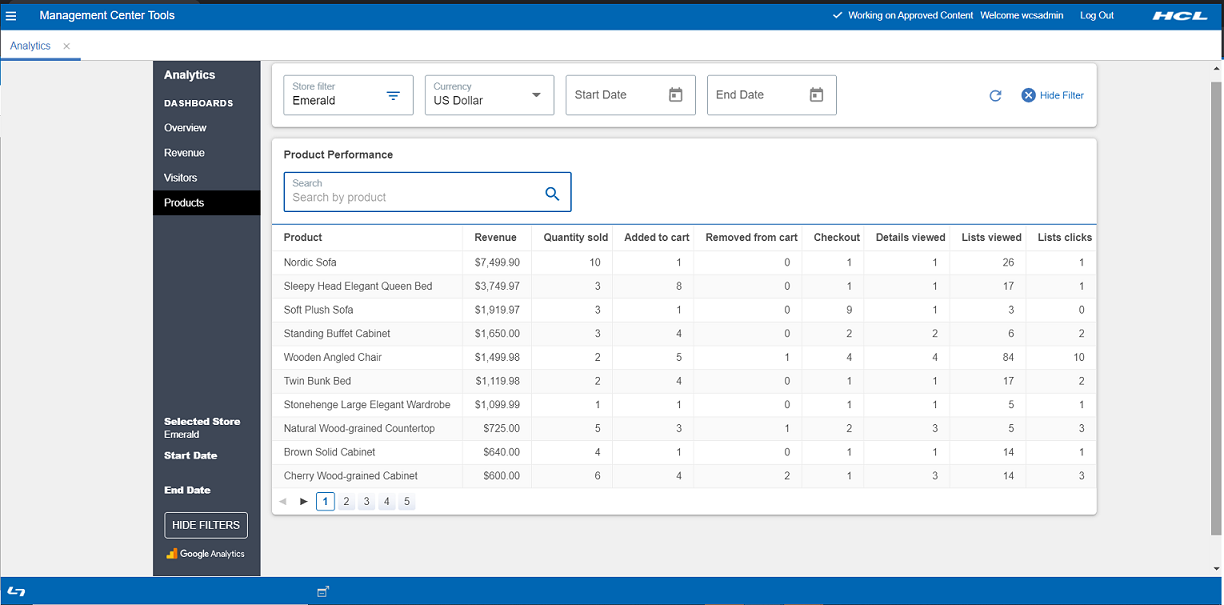
Task: Open the End Date calendar picker
Action: pos(816,95)
